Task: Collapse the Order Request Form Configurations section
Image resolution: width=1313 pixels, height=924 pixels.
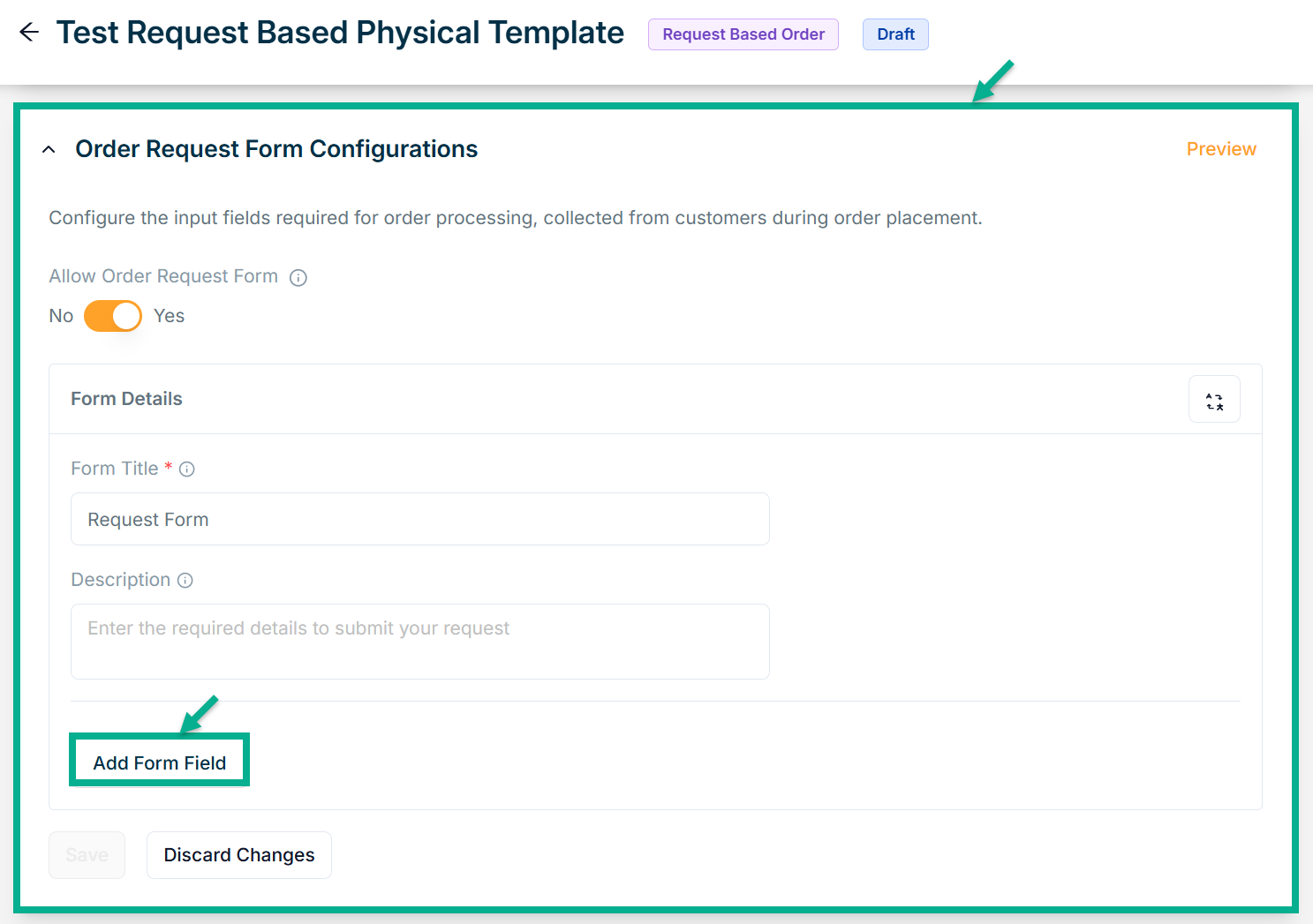Action: [x=49, y=150]
